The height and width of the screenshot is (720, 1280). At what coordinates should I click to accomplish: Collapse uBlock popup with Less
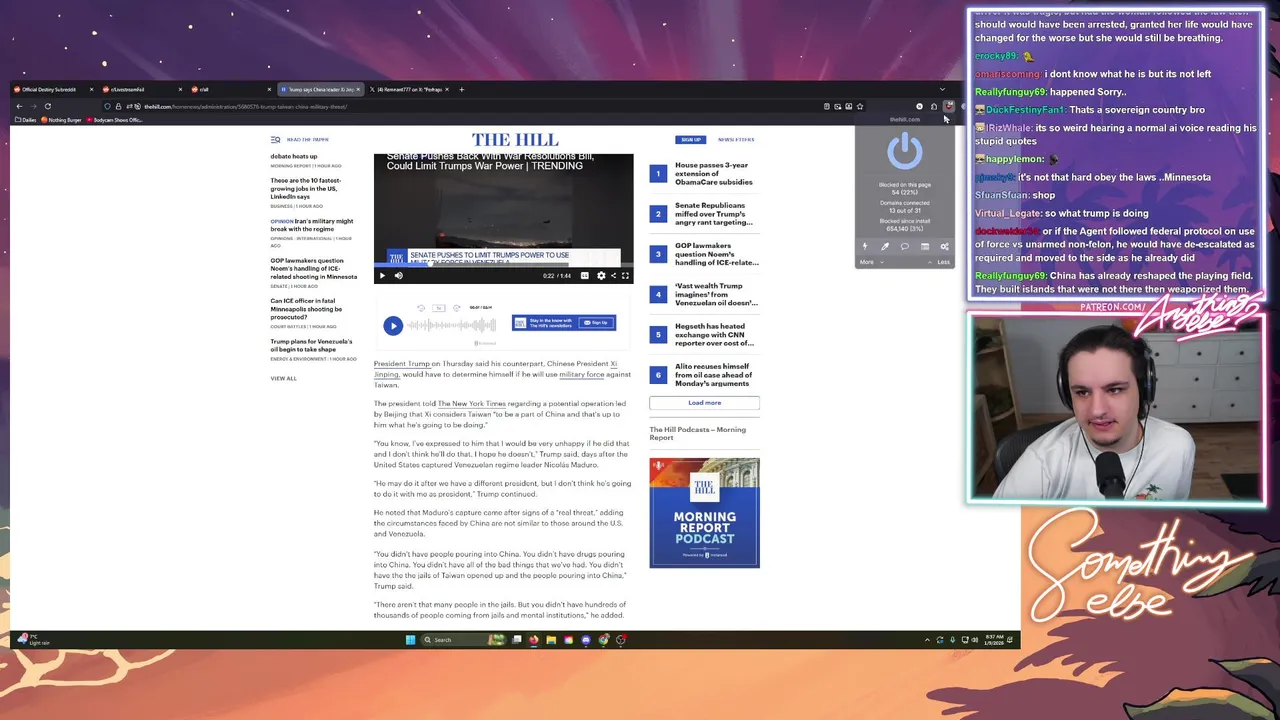coord(940,262)
